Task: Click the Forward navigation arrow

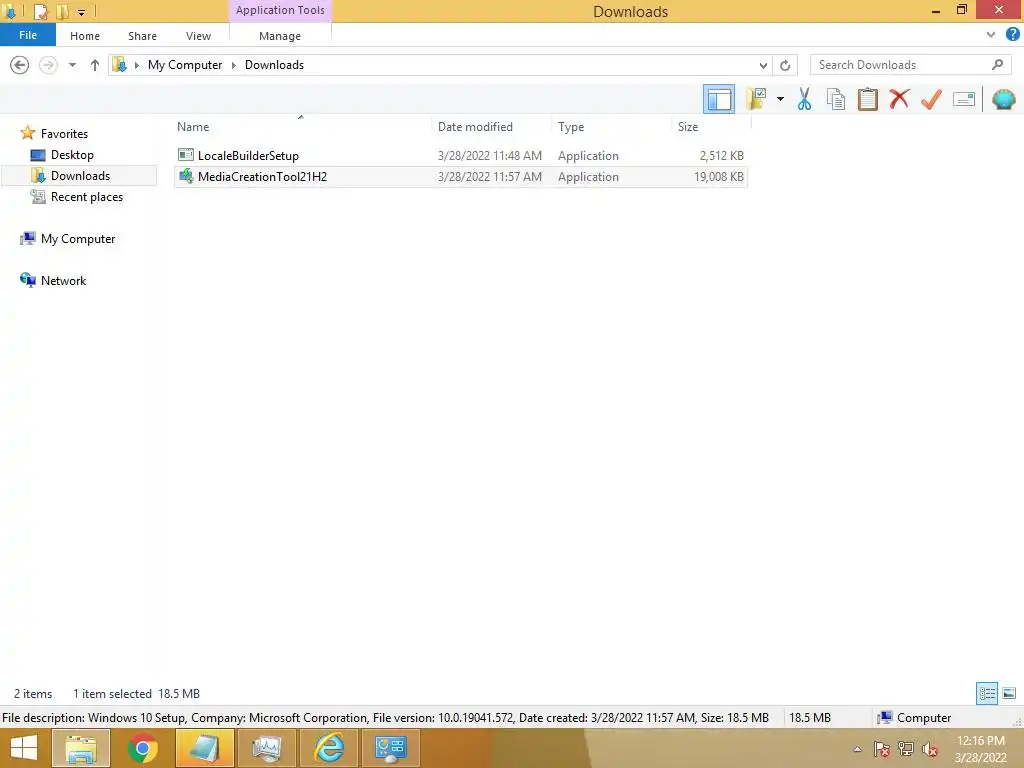Action: click(48, 65)
